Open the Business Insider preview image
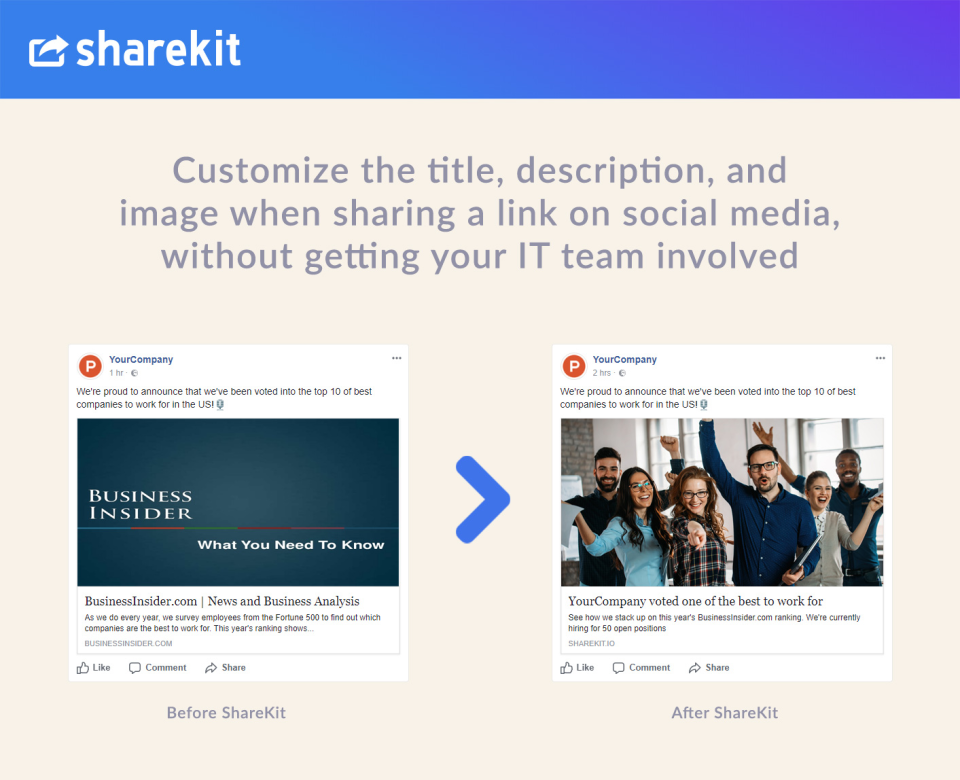Screen dimensions: 960x780 238,502
